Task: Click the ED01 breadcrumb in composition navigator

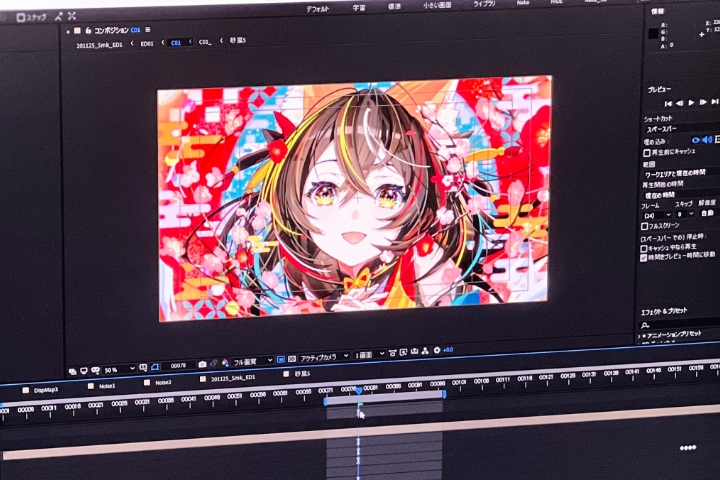Action: click(147, 44)
